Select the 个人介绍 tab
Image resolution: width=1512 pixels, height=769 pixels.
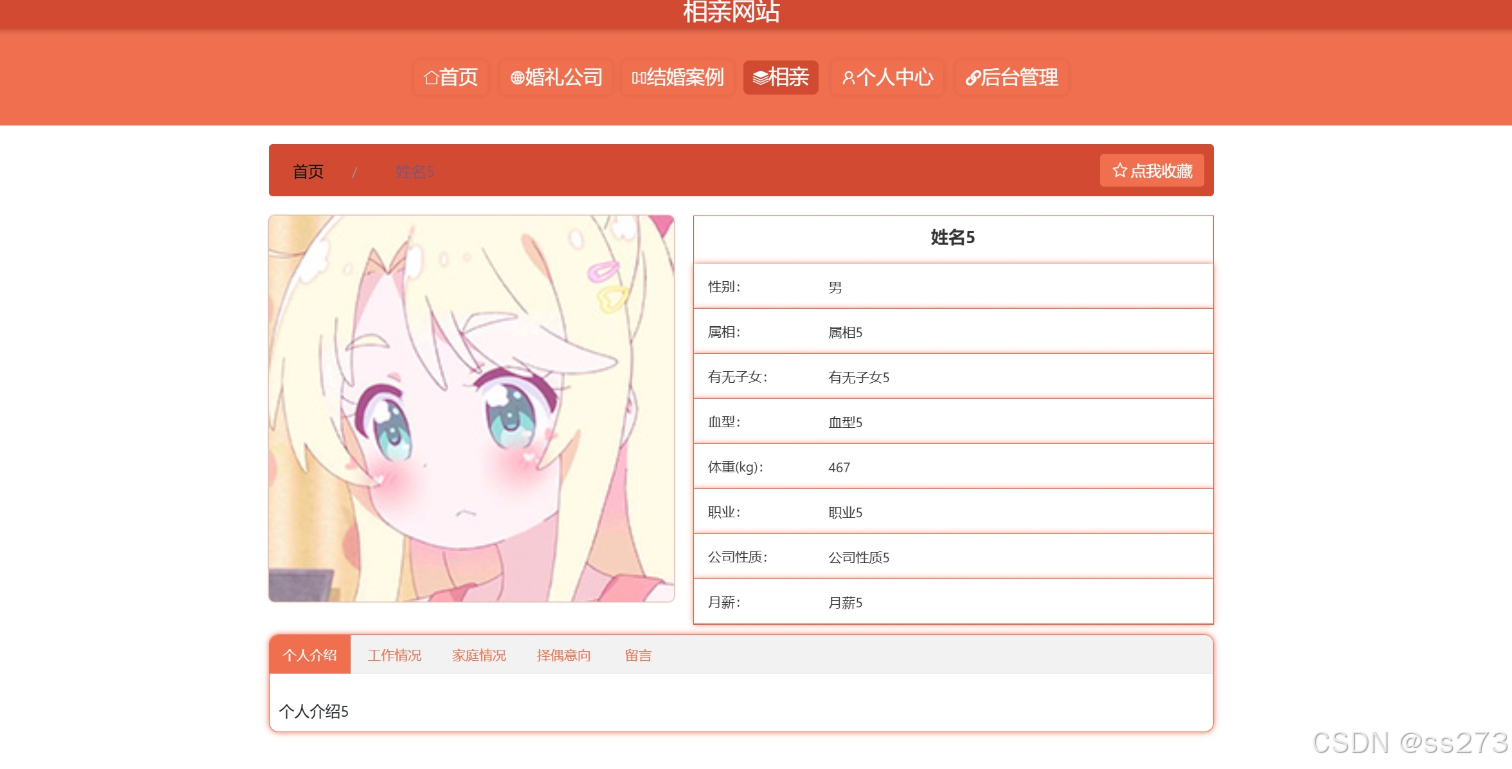[310, 655]
